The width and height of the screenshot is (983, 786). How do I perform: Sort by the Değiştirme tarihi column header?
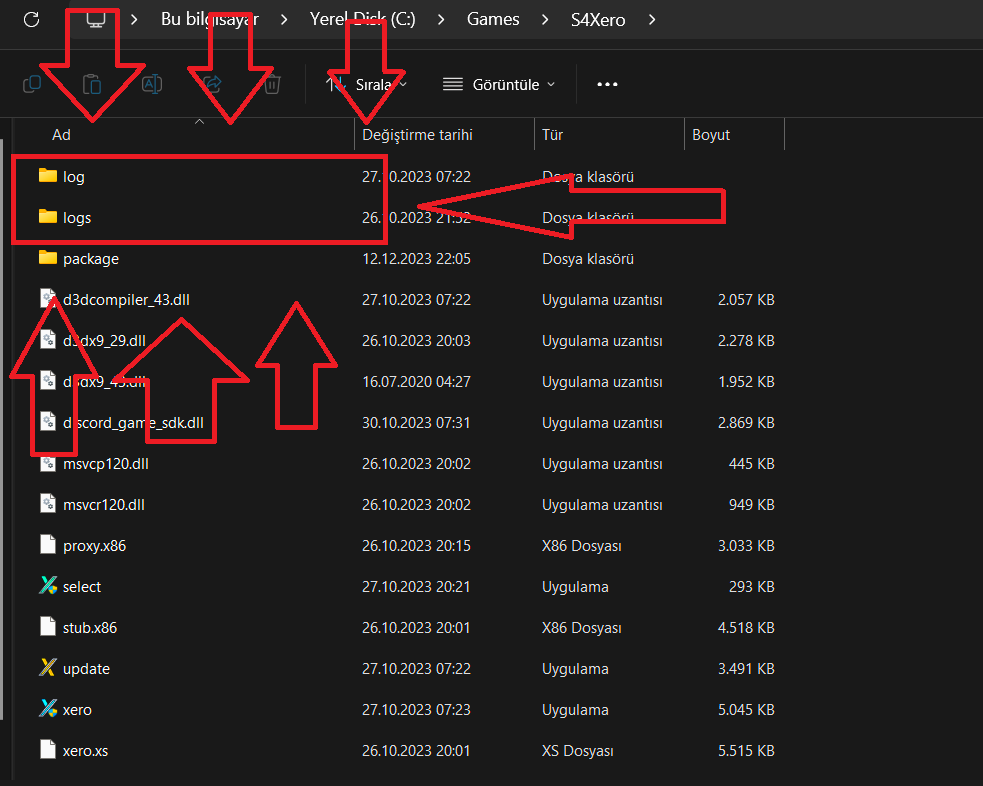coord(417,134)
